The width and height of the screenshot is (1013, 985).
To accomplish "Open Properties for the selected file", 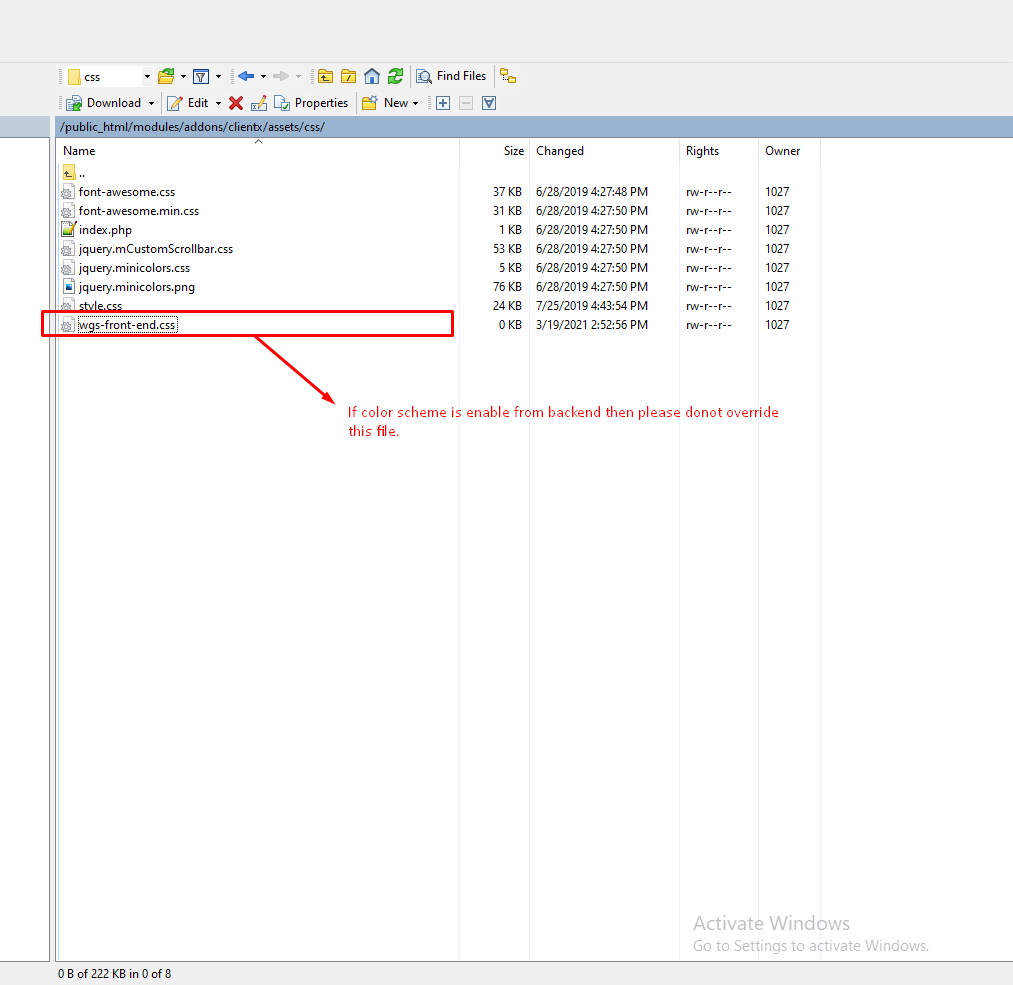I will 311,103.
